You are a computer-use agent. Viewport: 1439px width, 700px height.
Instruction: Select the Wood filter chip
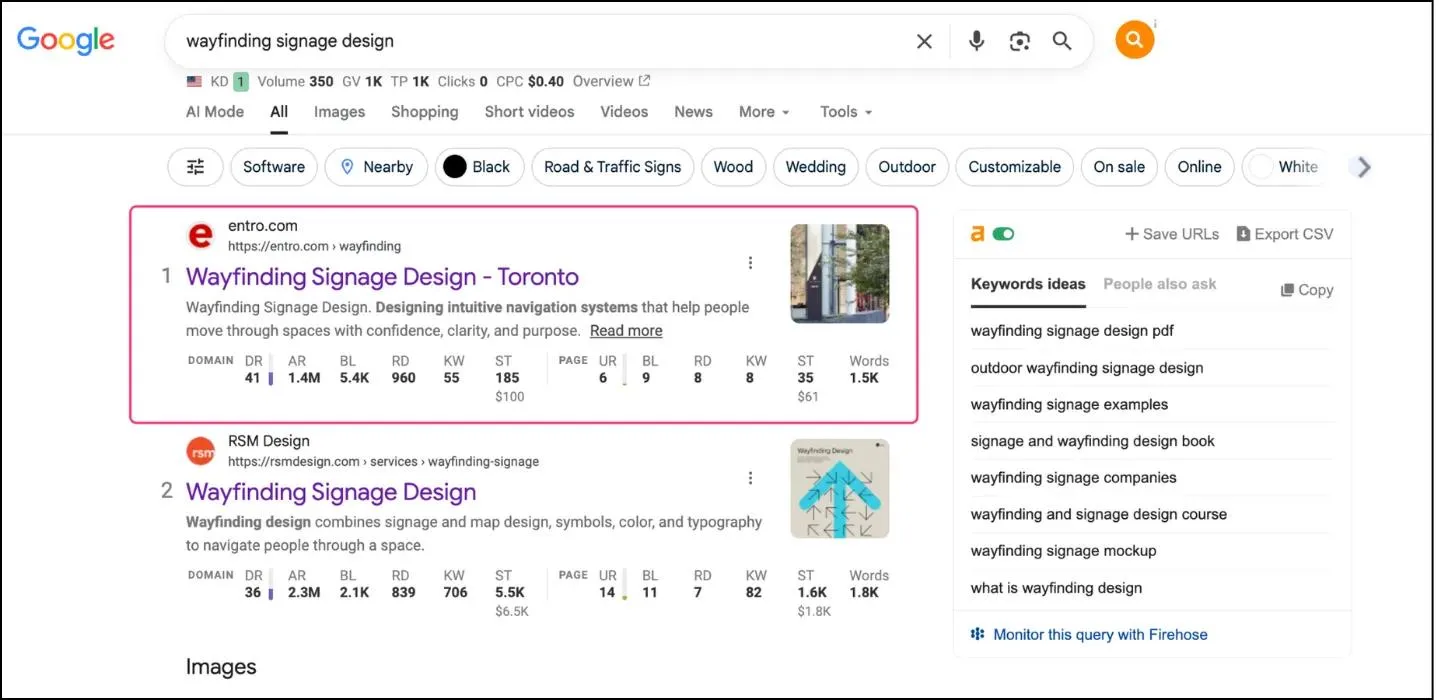tap(733, 167)
